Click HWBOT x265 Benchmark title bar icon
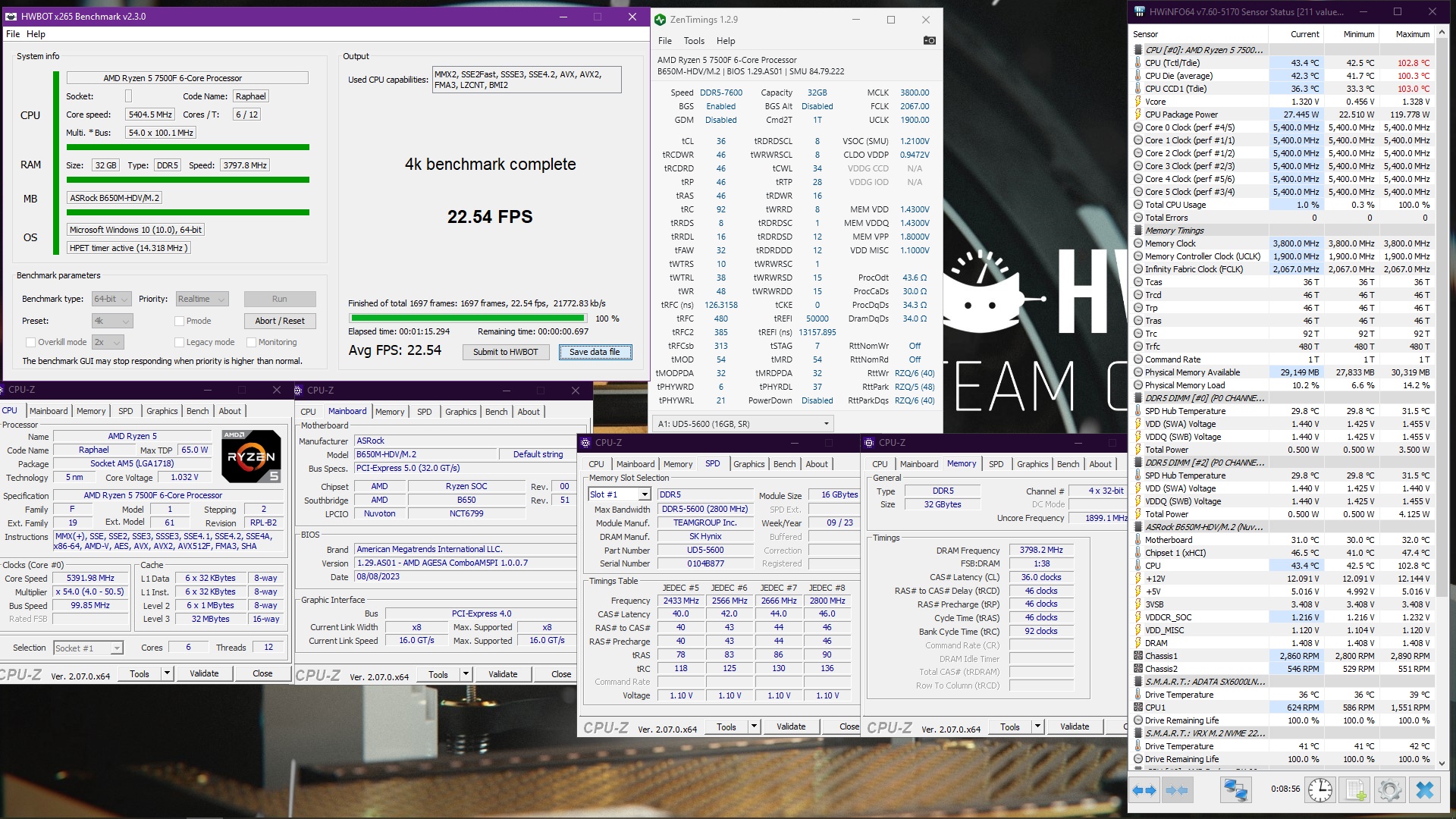The image size is (1456, 819). click(11, 16)
